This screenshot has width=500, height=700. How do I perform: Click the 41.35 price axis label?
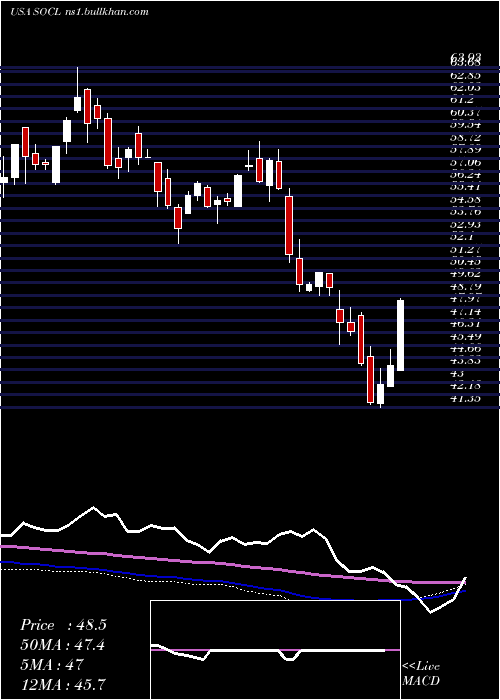tap(466, 398)
